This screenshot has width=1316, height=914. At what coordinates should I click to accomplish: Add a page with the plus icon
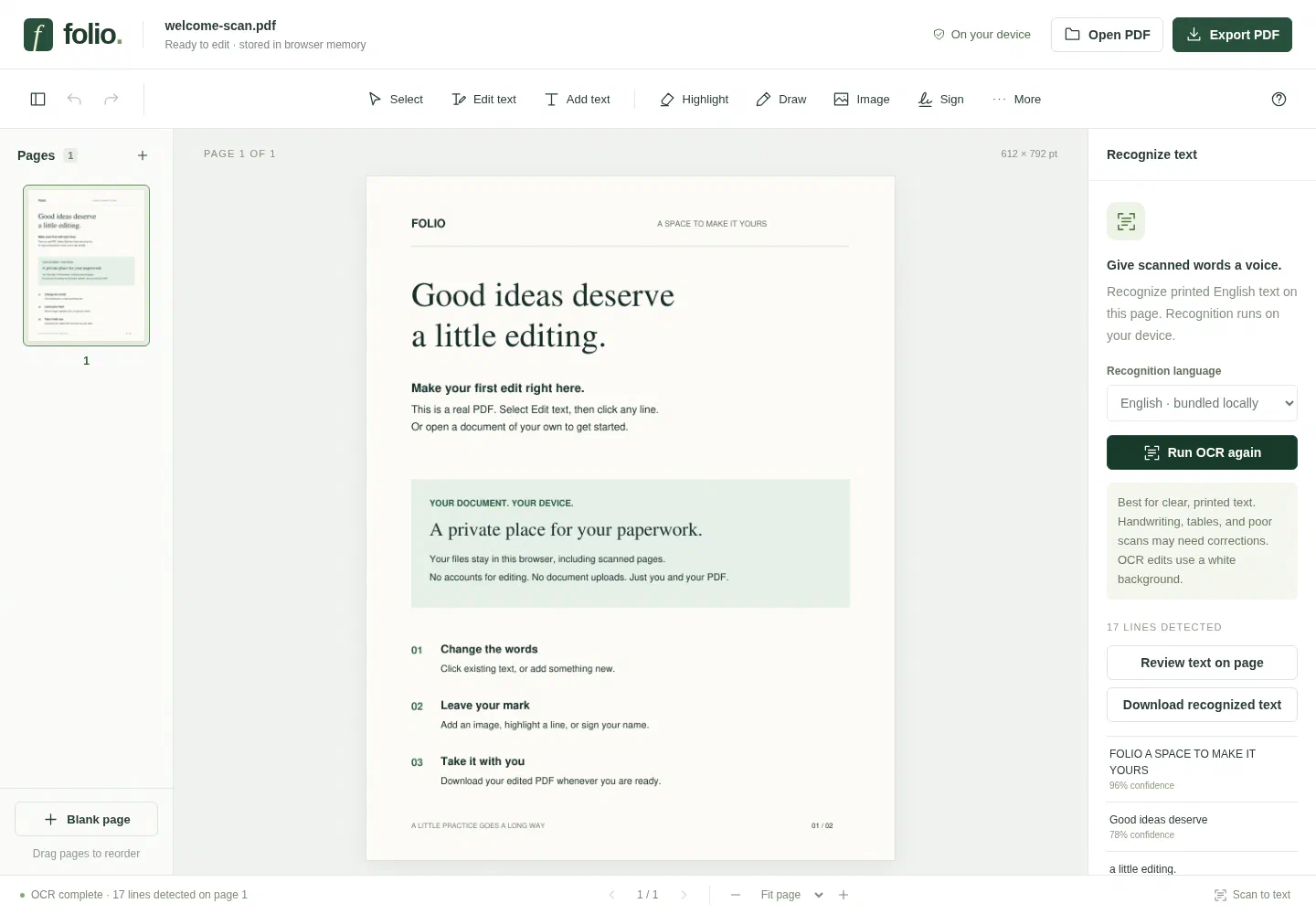(143, 155)
